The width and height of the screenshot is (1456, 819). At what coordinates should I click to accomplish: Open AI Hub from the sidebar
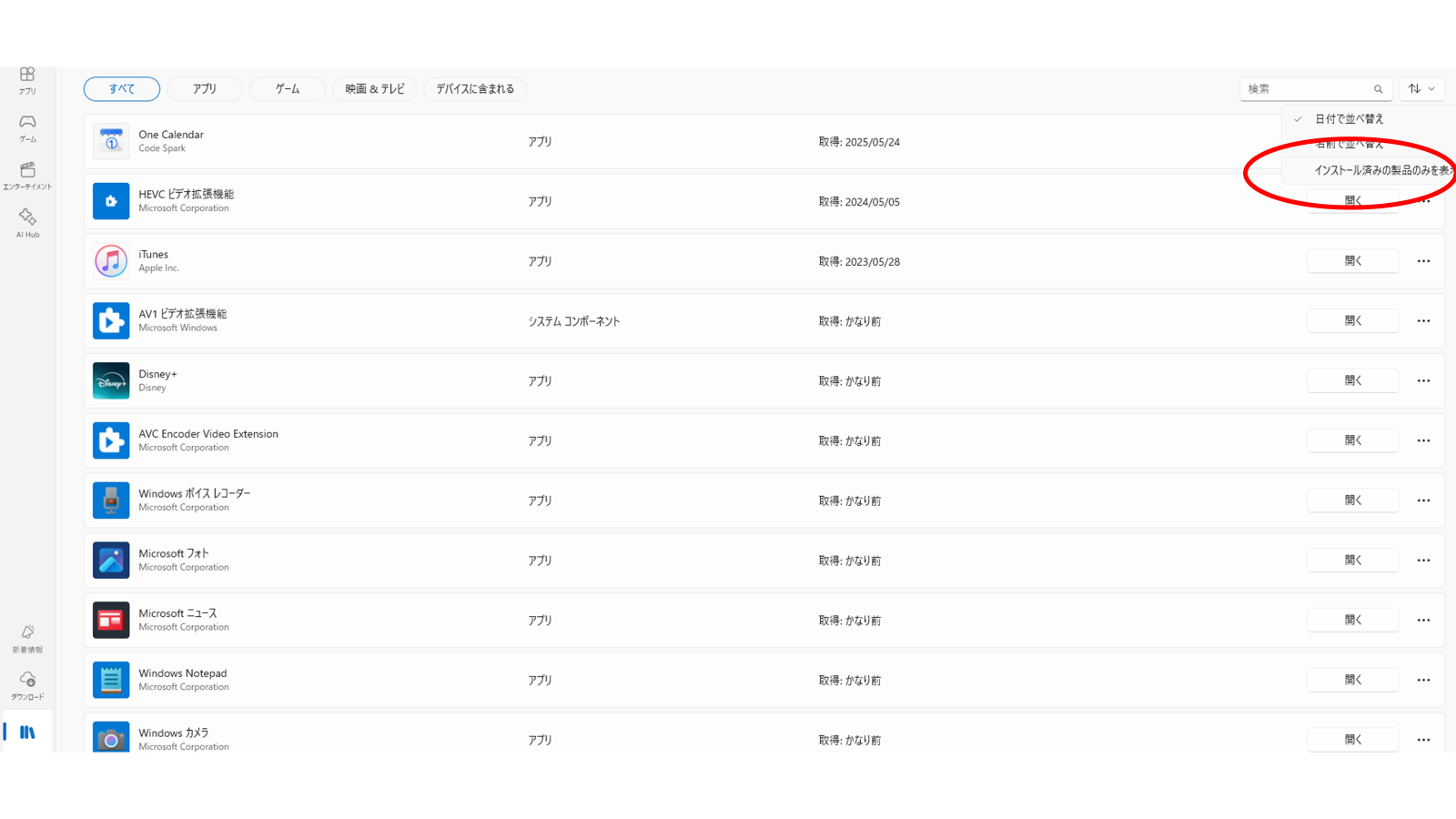[27, 222]
